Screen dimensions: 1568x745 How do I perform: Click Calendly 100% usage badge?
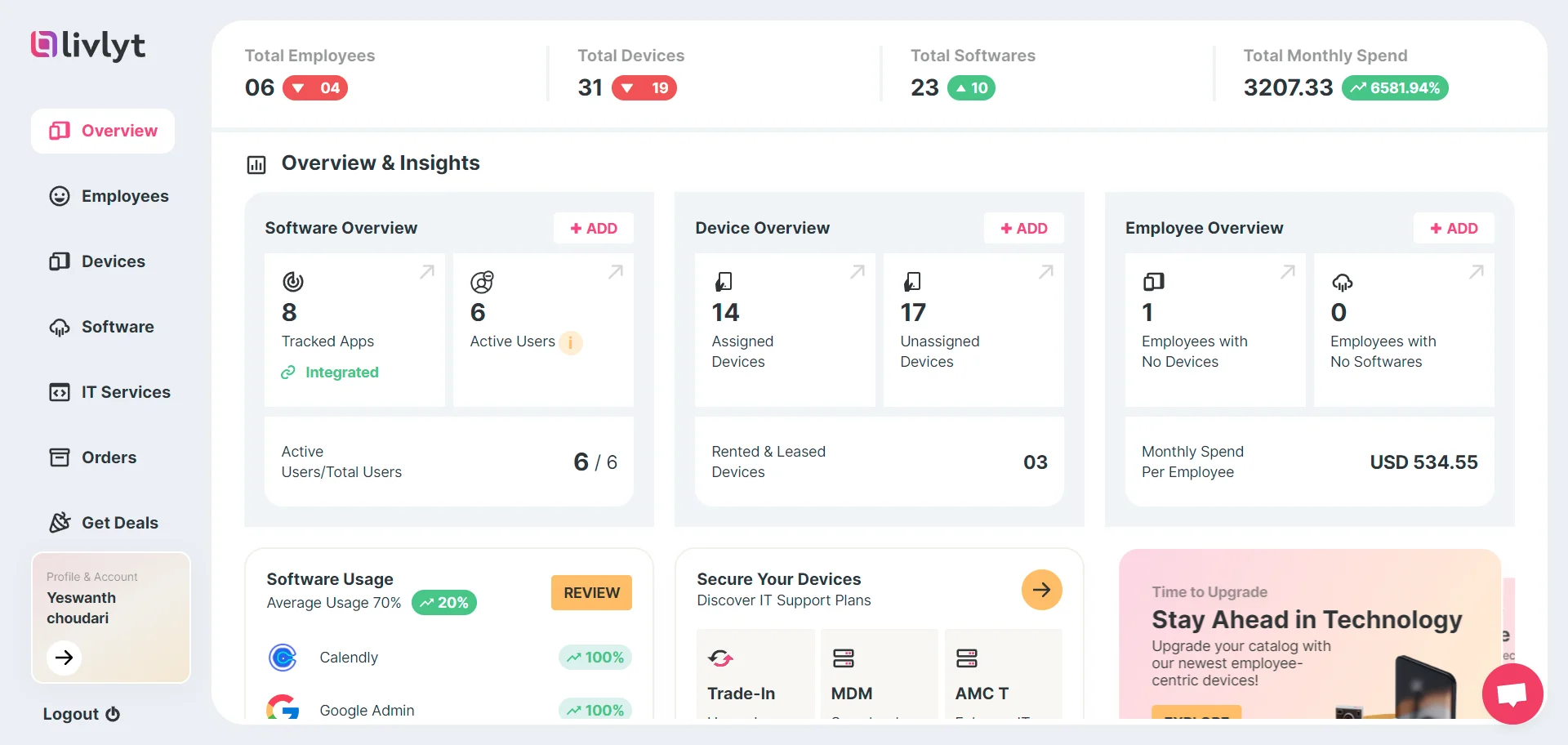pyautogui.click(x=595, y=658)
